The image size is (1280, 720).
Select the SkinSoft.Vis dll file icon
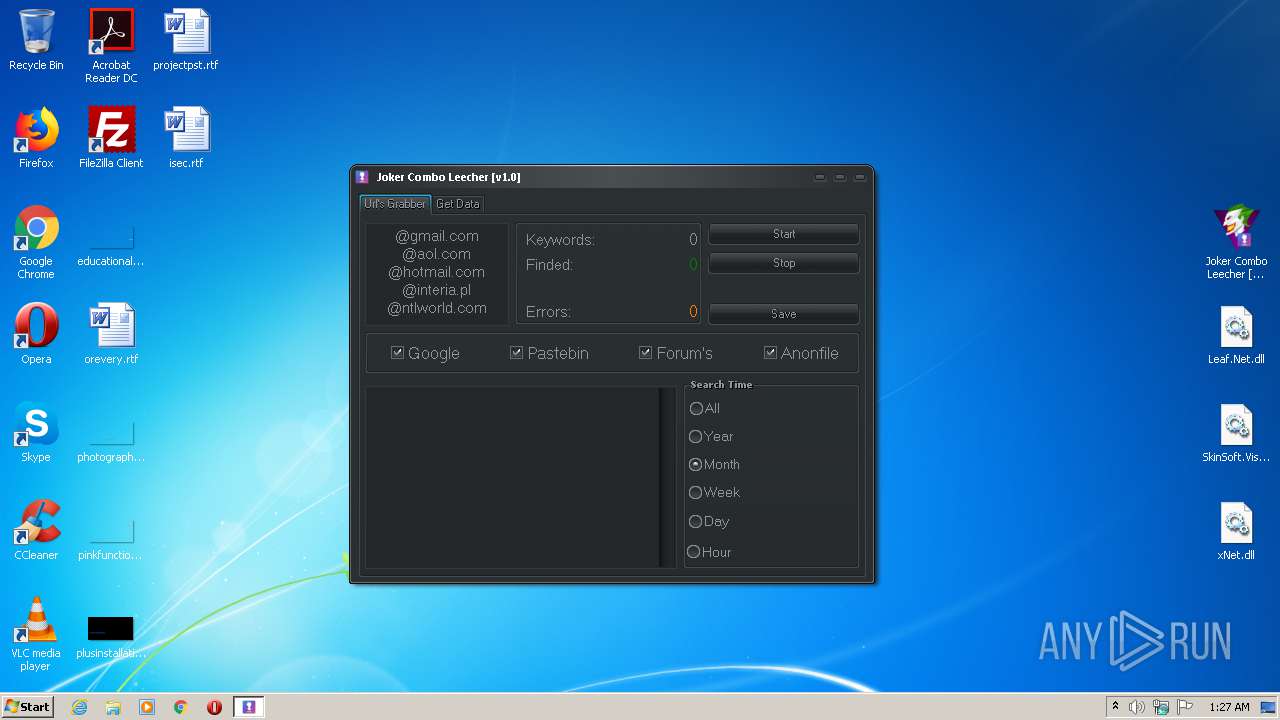click(x=1236, y=433)
